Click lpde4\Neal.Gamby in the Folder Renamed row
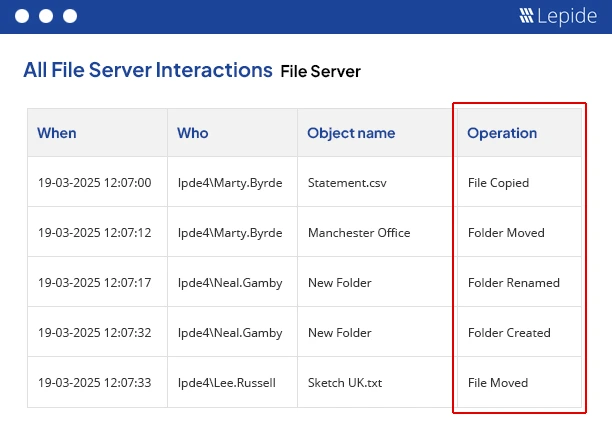Viewport: 612px width, 430px height. (230, 283)
